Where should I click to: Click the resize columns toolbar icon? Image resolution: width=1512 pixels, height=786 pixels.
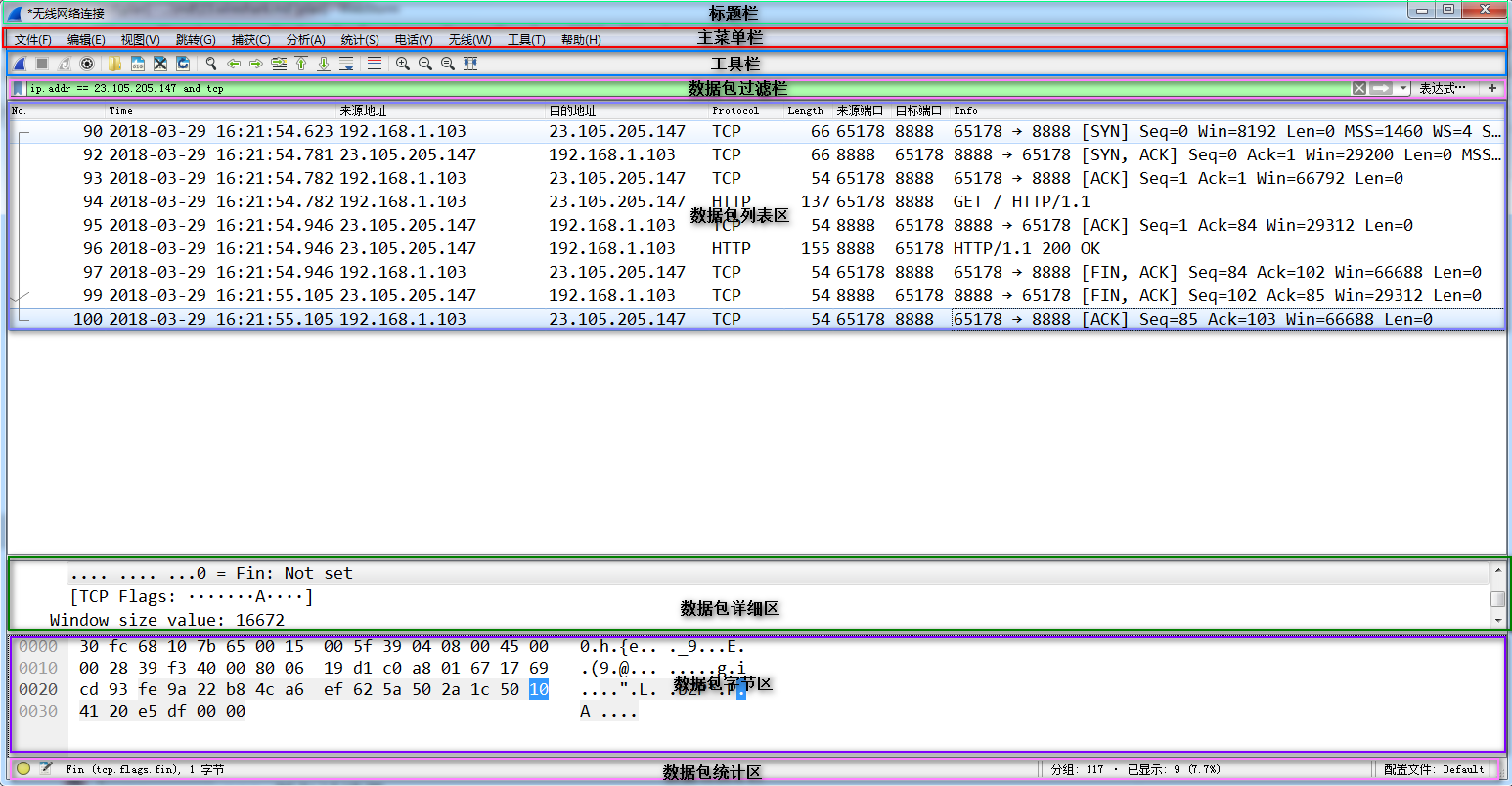coord(470,64)
